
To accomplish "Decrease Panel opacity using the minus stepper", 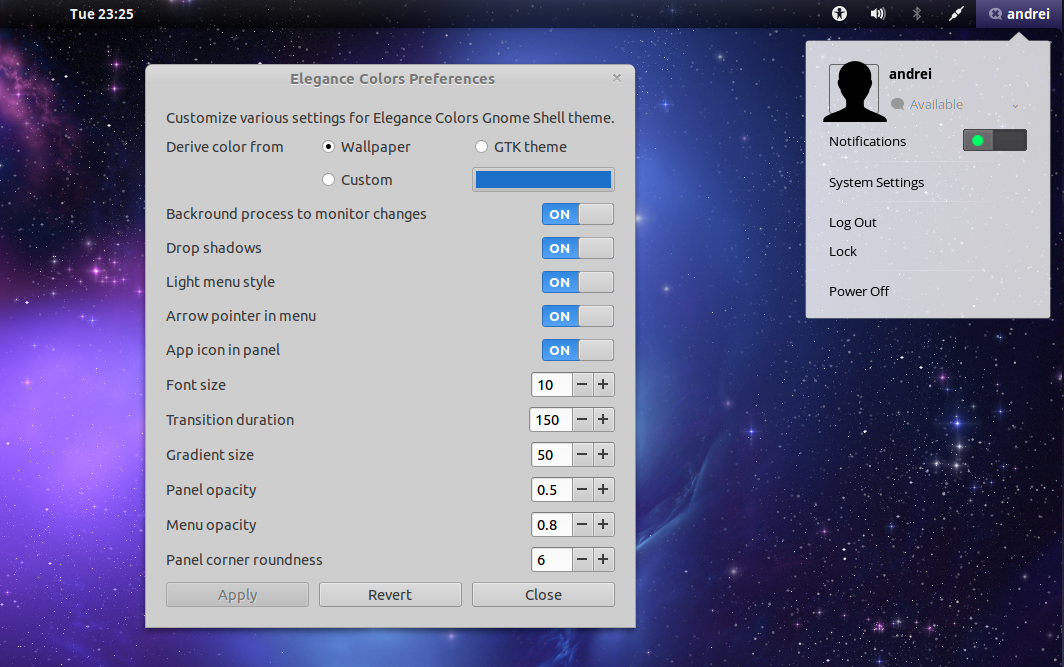I will click(581, 489).
